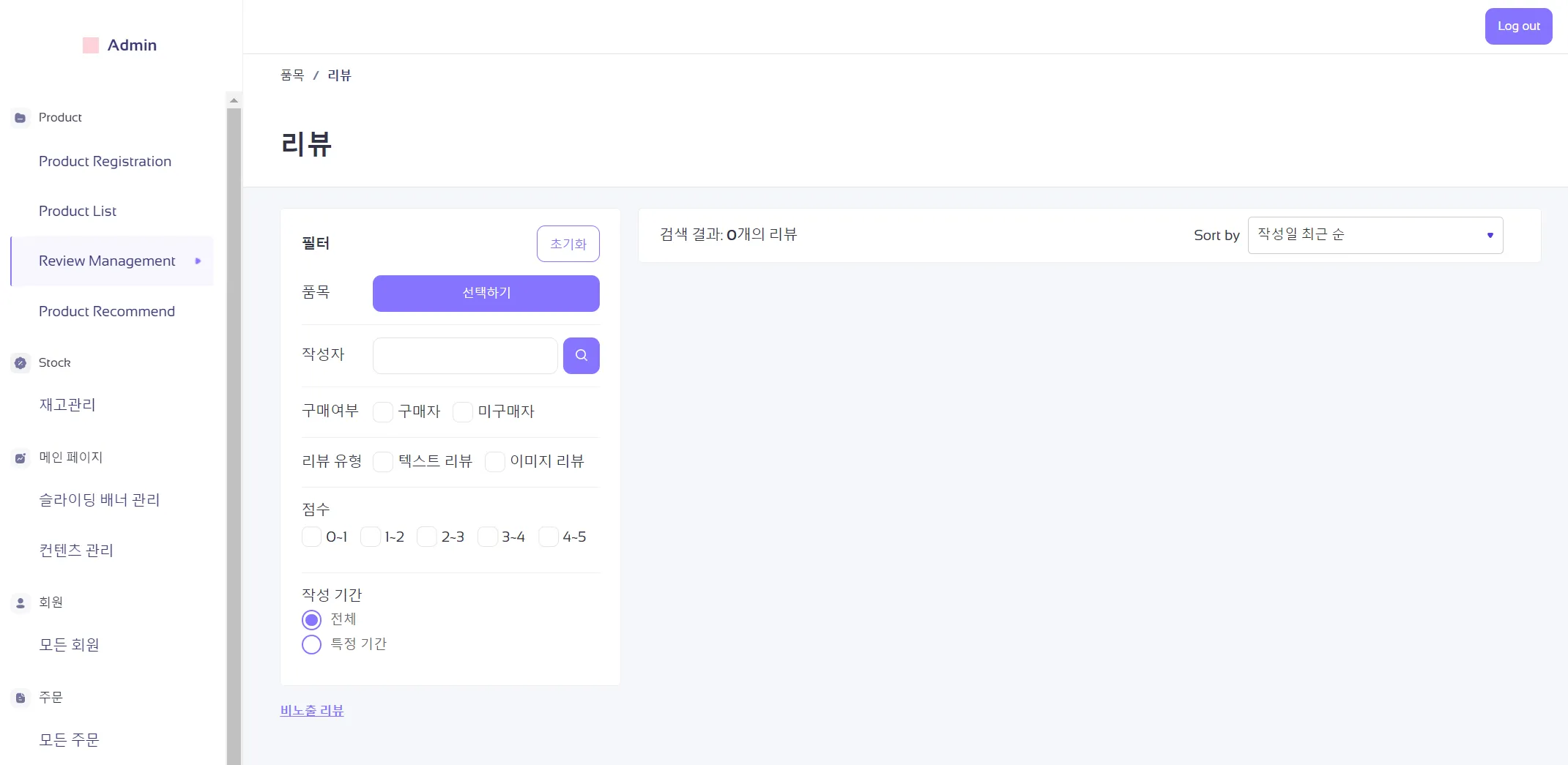This screenshot has width=1568, height=765.
Task: Tick the 1~2 score checkbox
Action: pos(371,537)
